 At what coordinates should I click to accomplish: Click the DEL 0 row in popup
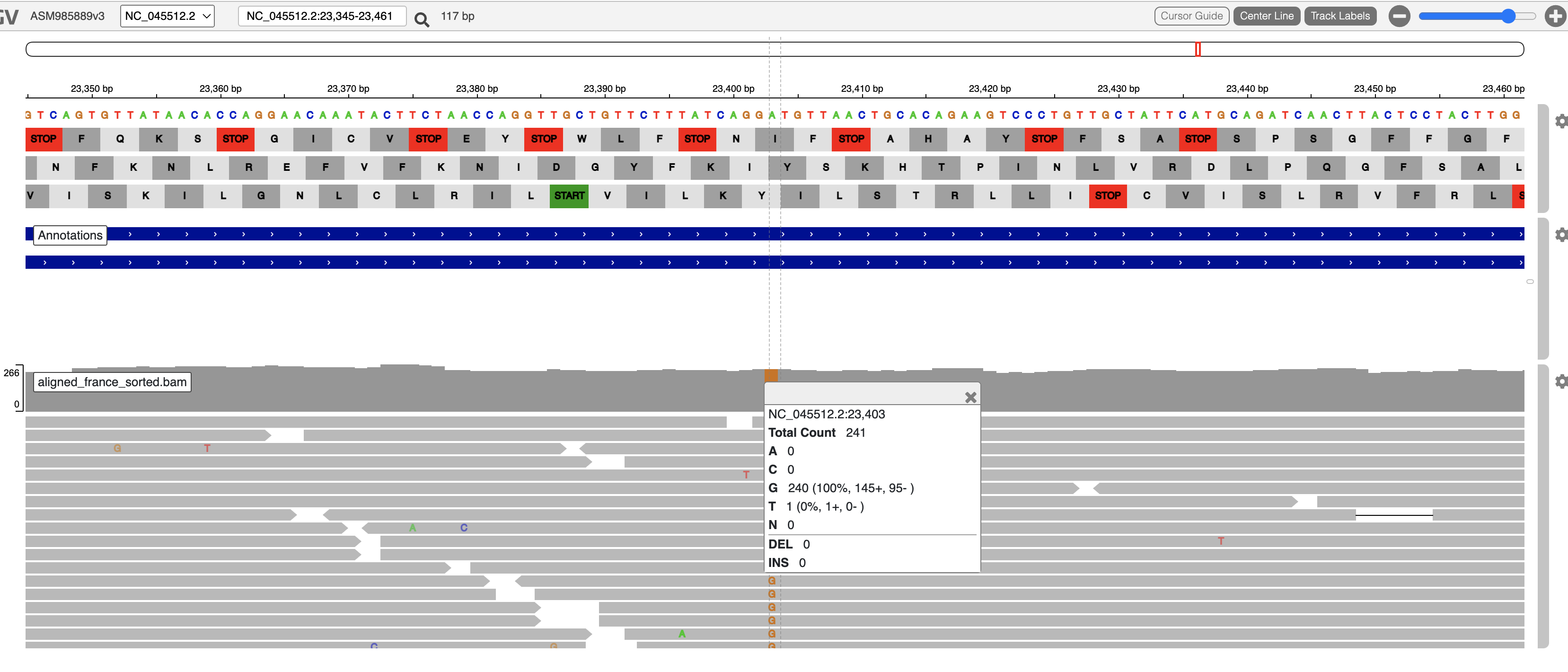789,544
